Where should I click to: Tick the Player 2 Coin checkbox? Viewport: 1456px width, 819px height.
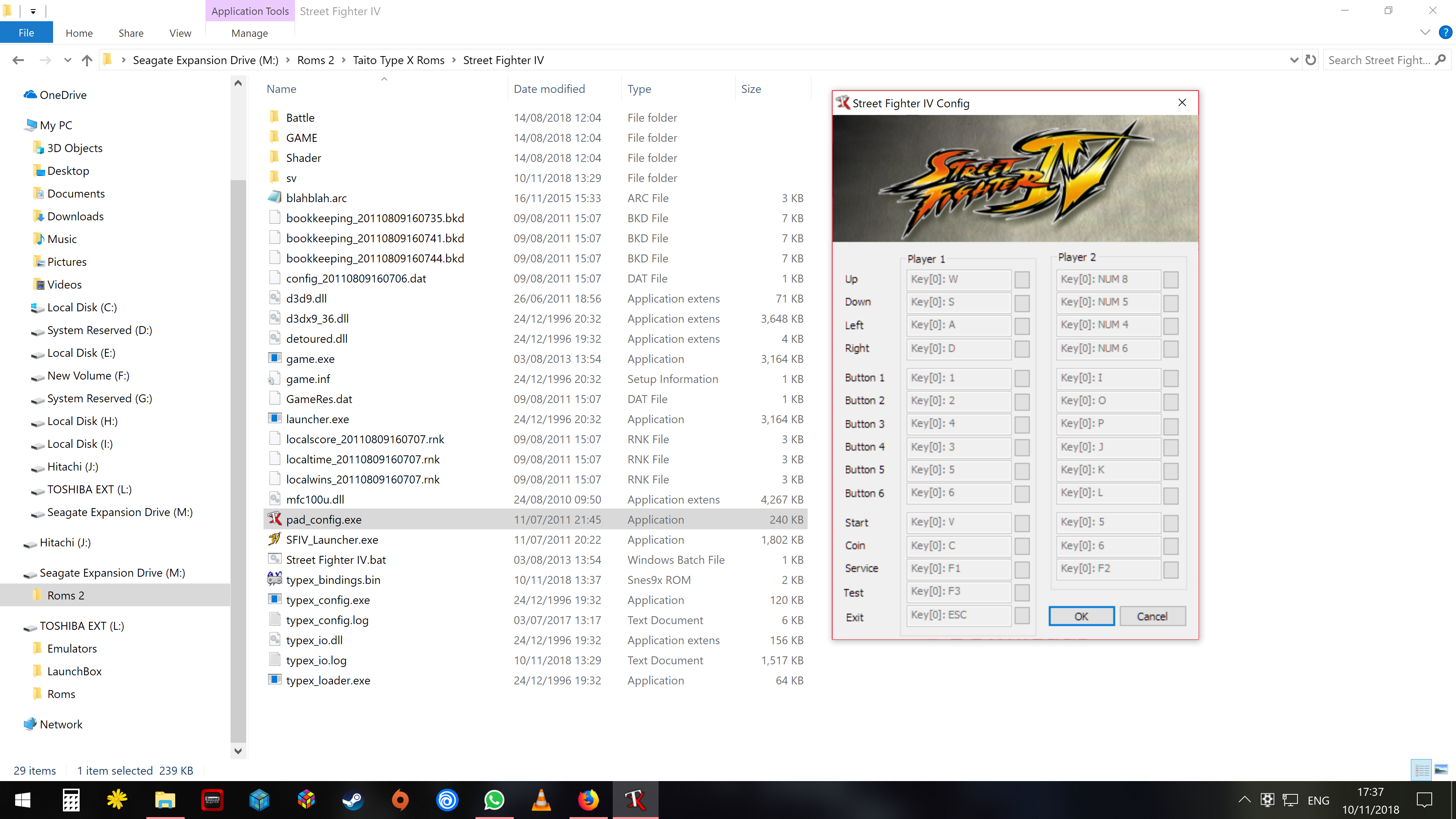click(1171, 546)
